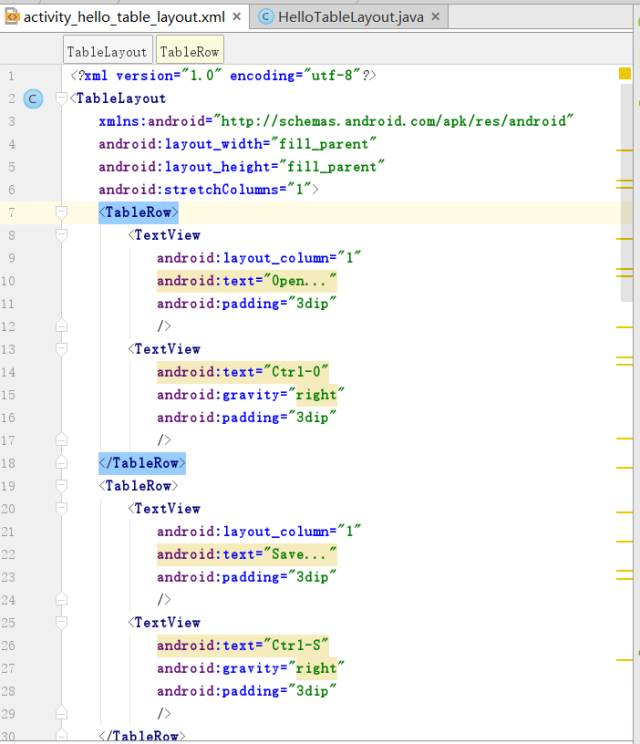
Task: Switch to activity_hello_table_layout.xml tab
Action: pyautogui.click(x=124, y=17)
